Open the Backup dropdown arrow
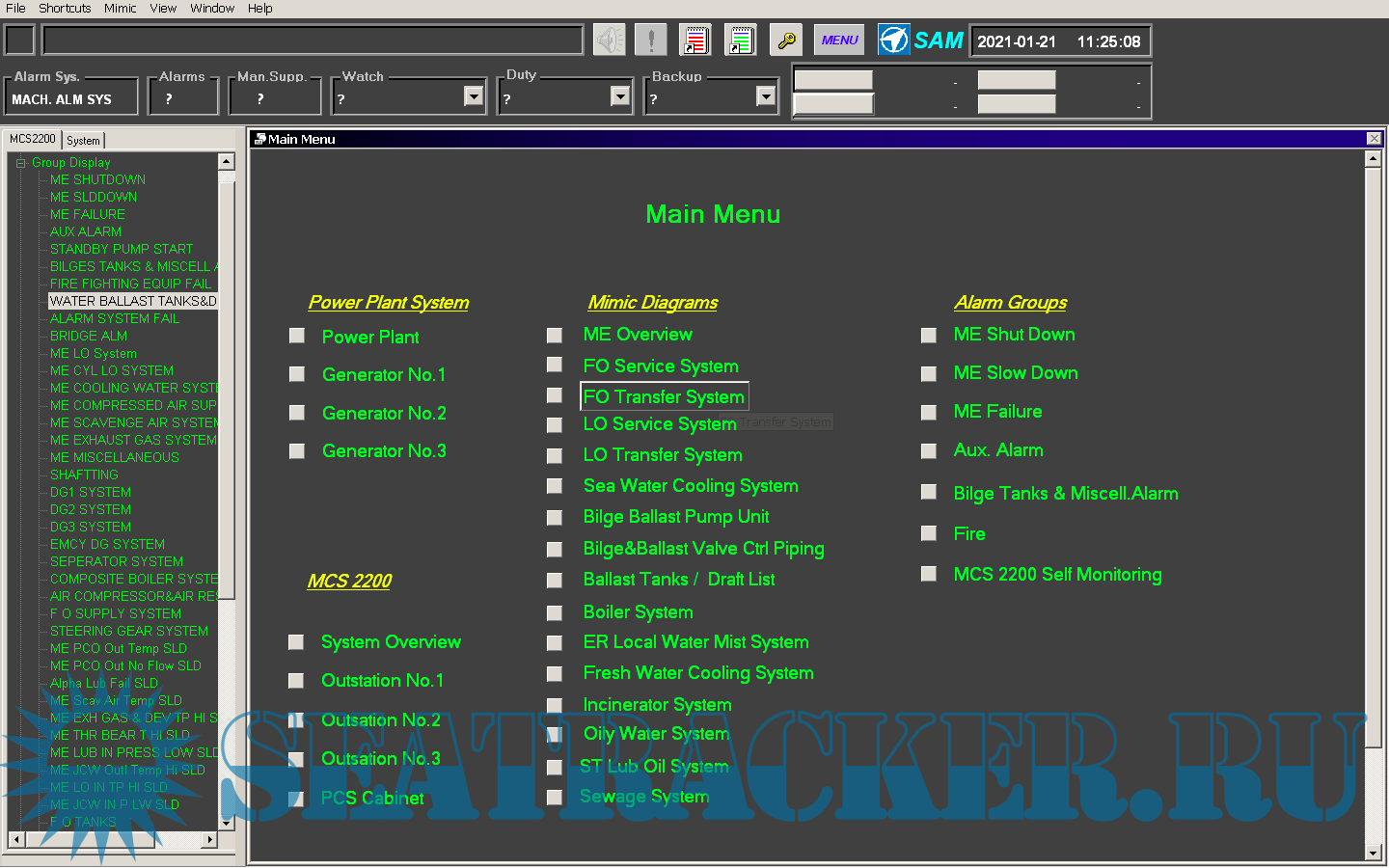 (x=766, y=96)
